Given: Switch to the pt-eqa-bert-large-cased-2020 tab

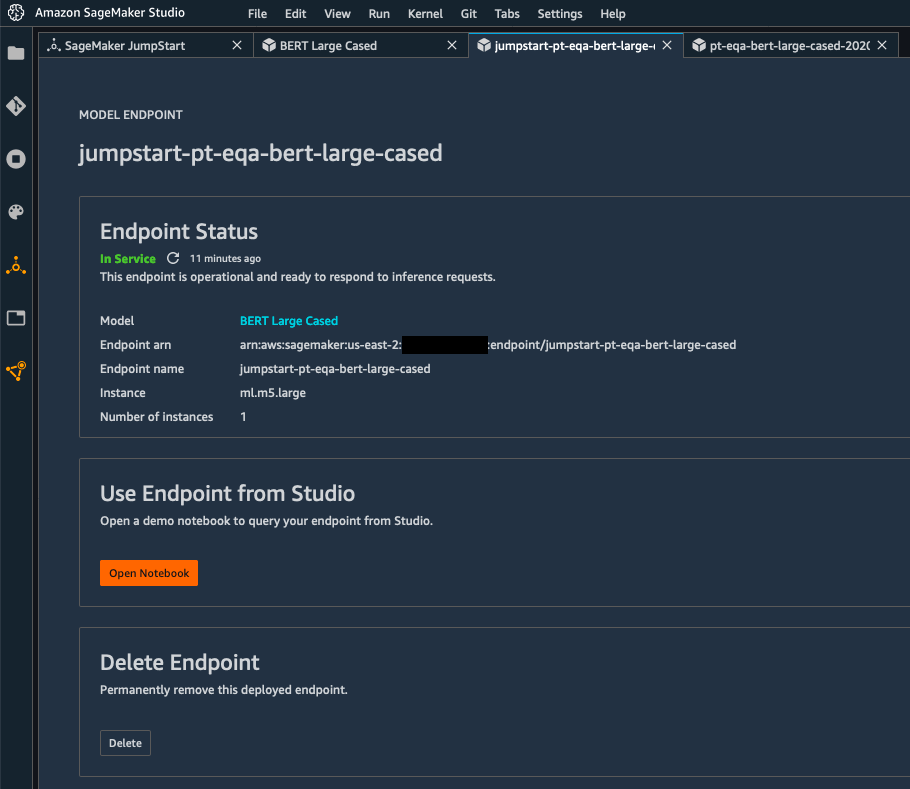Looking at the screenshot, I should [x=788, y=46].
